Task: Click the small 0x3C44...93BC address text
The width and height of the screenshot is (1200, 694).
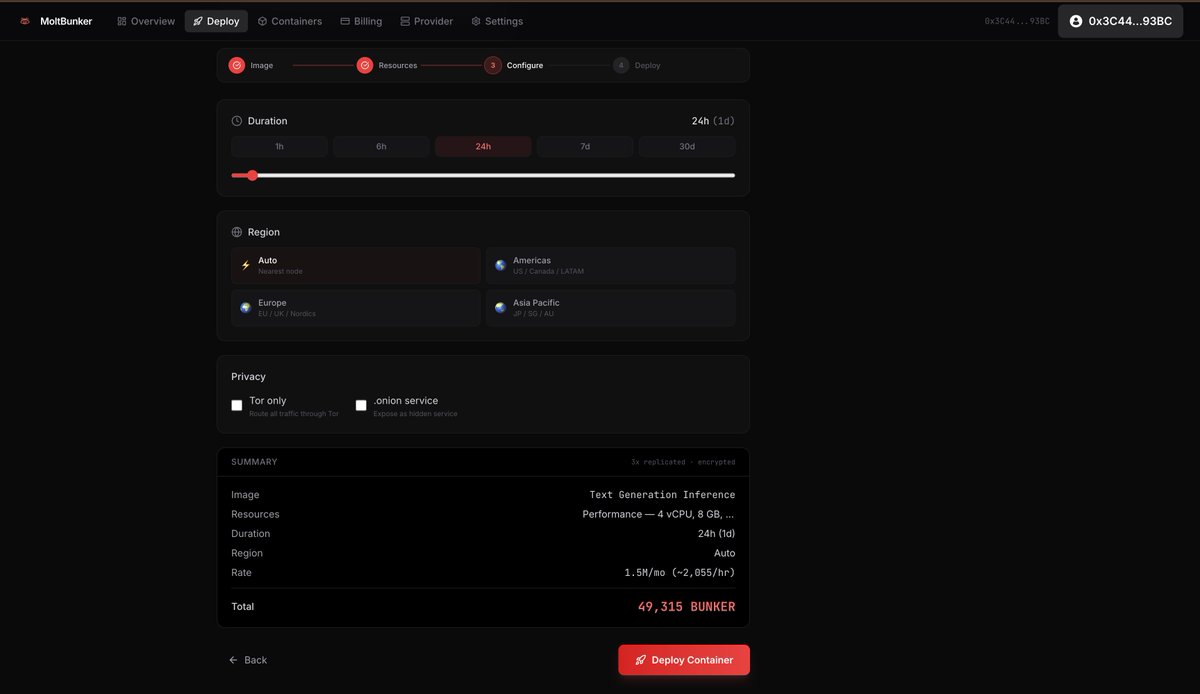Action: [x=1017, y=21]
